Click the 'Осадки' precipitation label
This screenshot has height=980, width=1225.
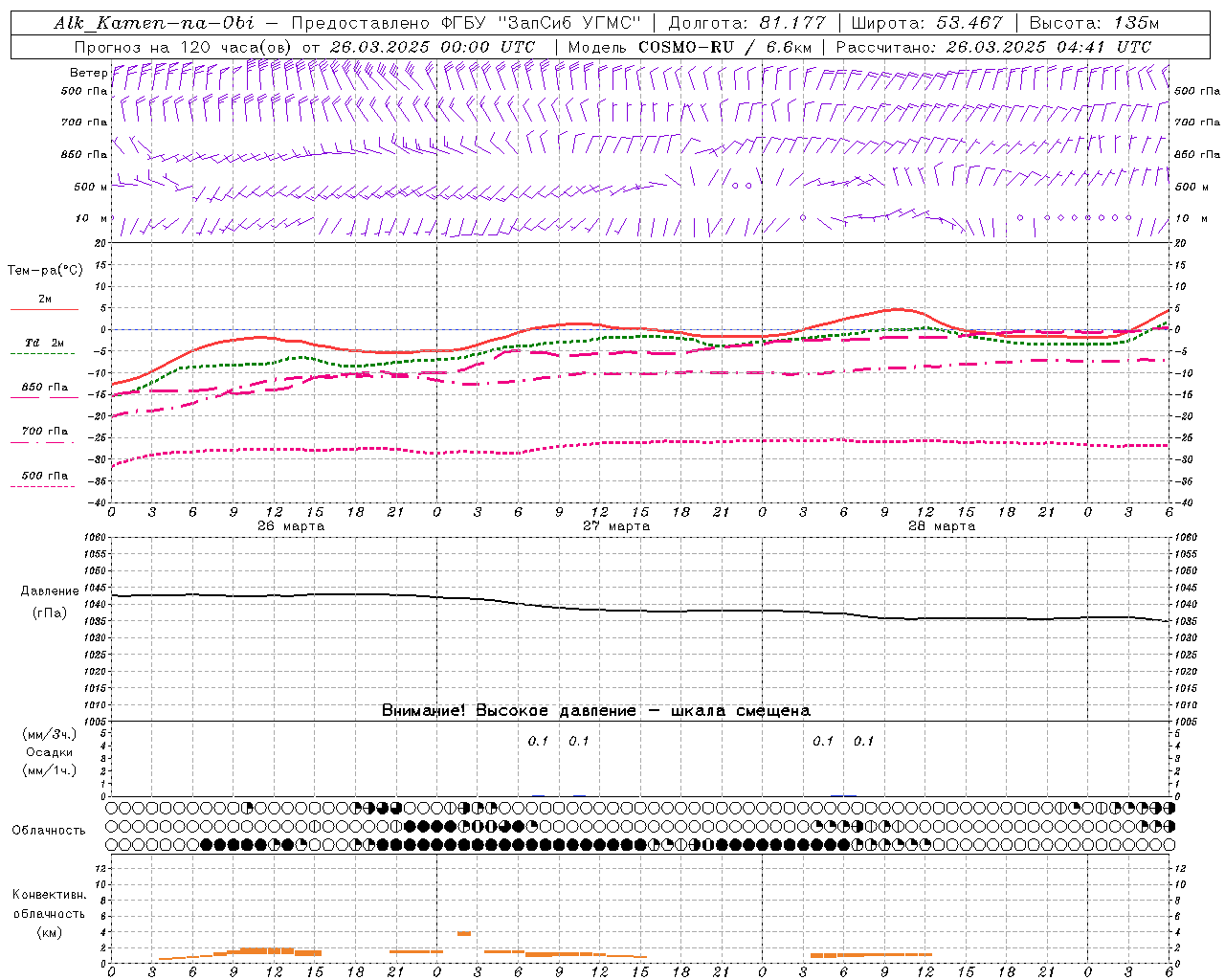tap(50, 752)
